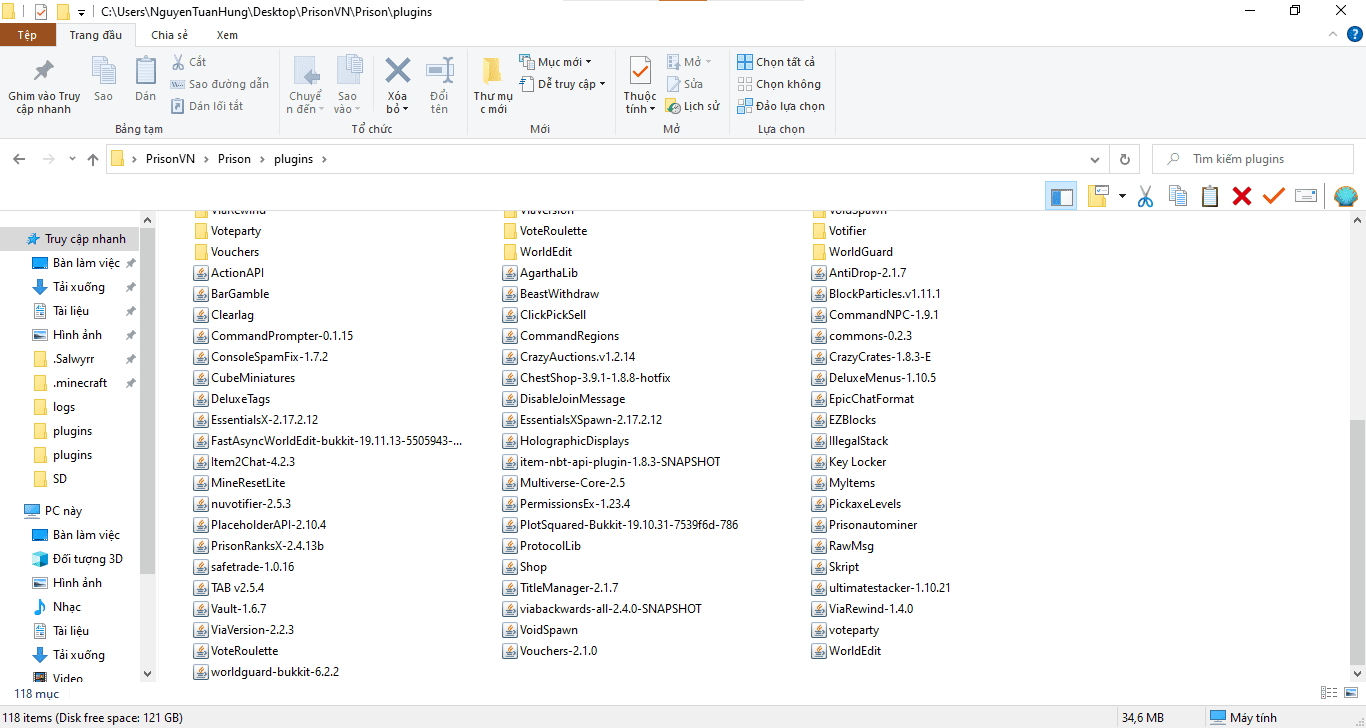Open the Customize Quick Access Toolbar dropdown
Screen dimensions: 1366x728
coord(82,13)
